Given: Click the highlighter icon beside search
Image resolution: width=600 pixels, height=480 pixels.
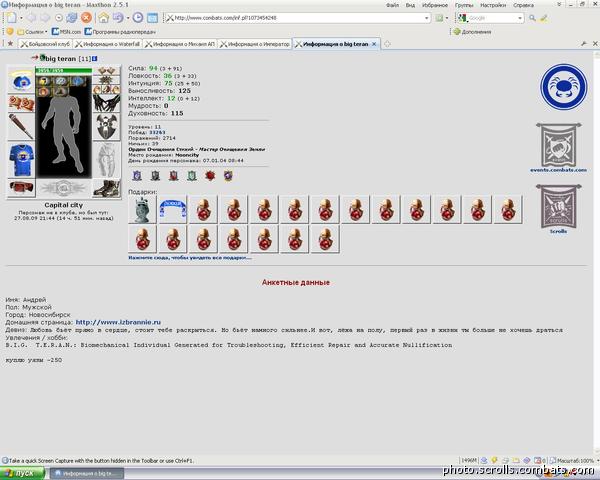Looking at the screenshot, I should (x=544, y=18).
